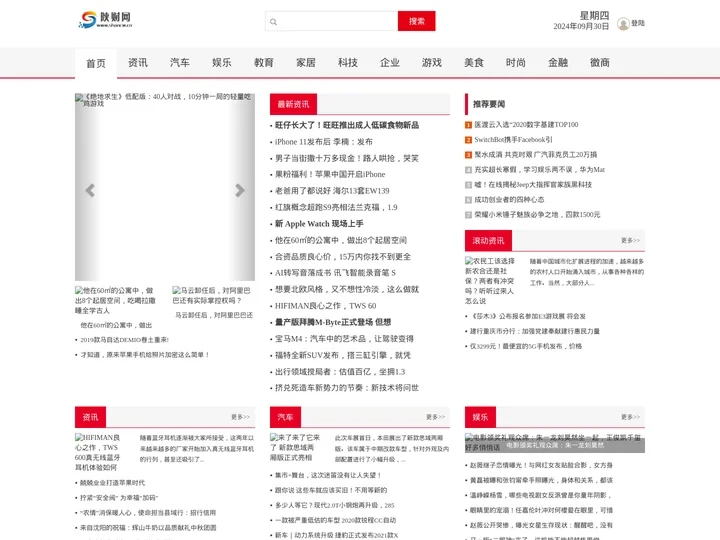
Task: Open the 教育 navigation tab
Action: point(264,62)
